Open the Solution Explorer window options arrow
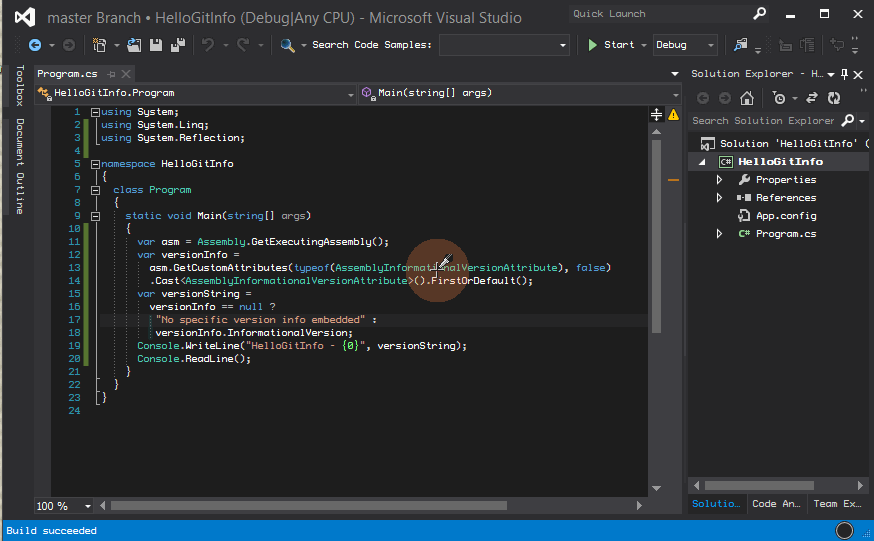This screenshot has width=874, height=541. (831, 74)
